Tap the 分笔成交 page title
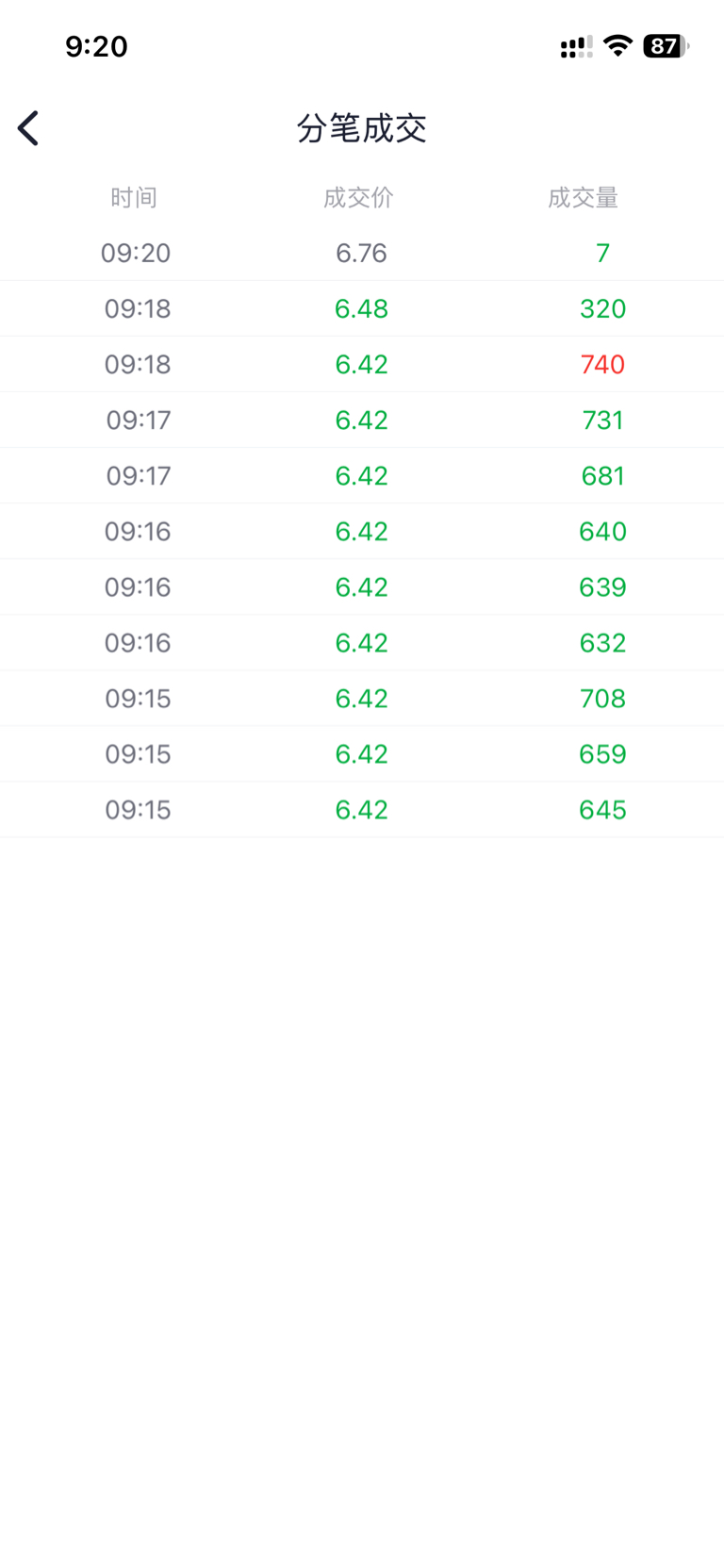Screen dimensions: 724x1568 pyautogui.click(x=362, y=128)
